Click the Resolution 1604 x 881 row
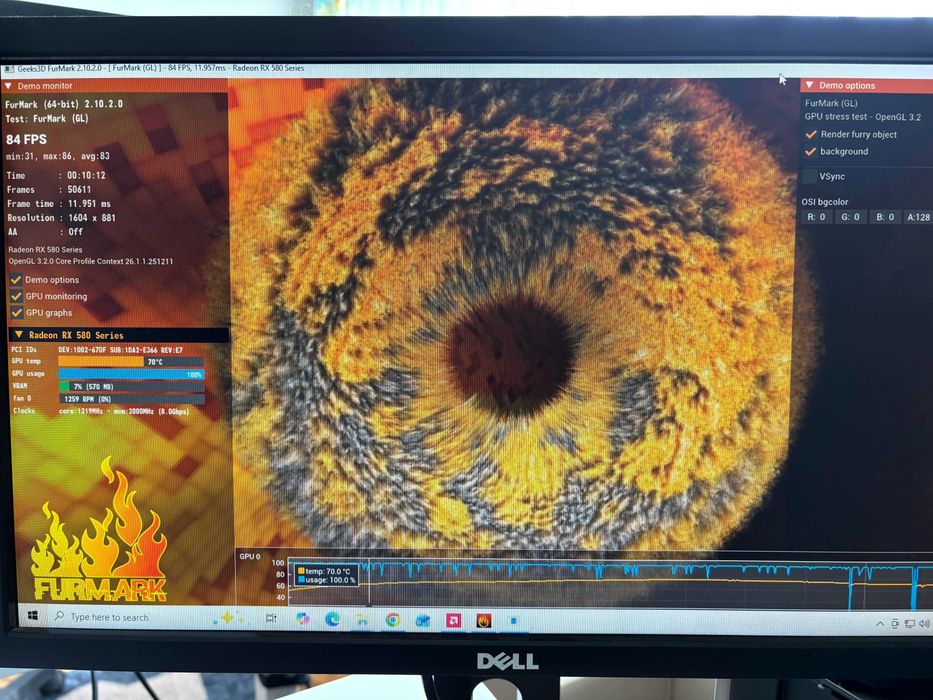This screenshot has height=700, width=933. 61,218
